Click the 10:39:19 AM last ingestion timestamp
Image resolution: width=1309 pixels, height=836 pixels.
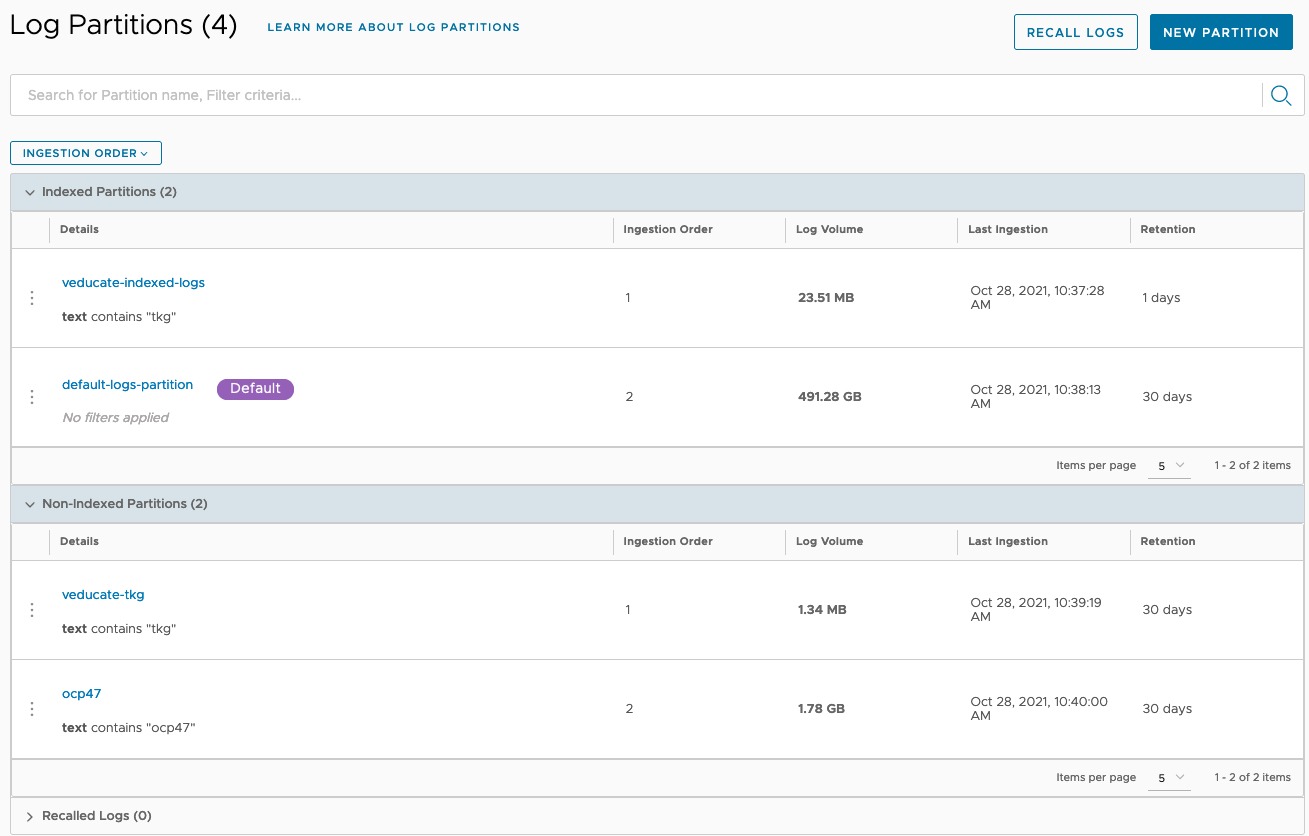tap(1037, 609)
